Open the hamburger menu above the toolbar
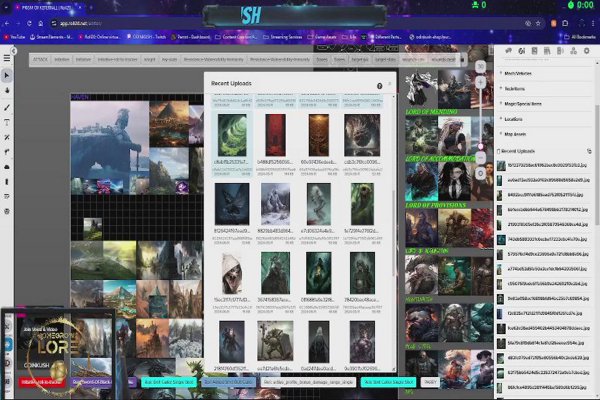600x400 pixels. pyautogui.click(x=7, y=58)
